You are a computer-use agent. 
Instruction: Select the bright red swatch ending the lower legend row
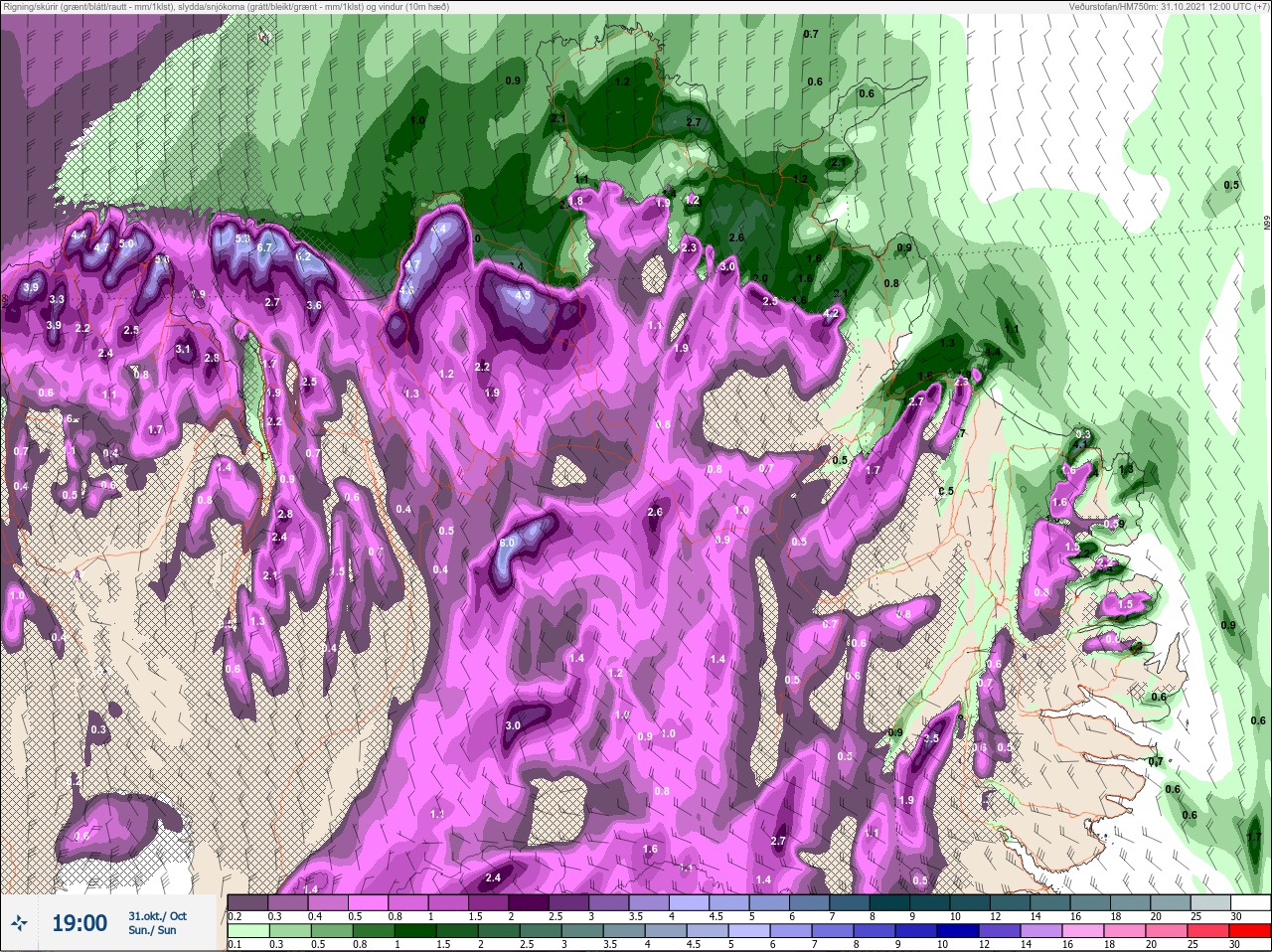coord(1251,931)
